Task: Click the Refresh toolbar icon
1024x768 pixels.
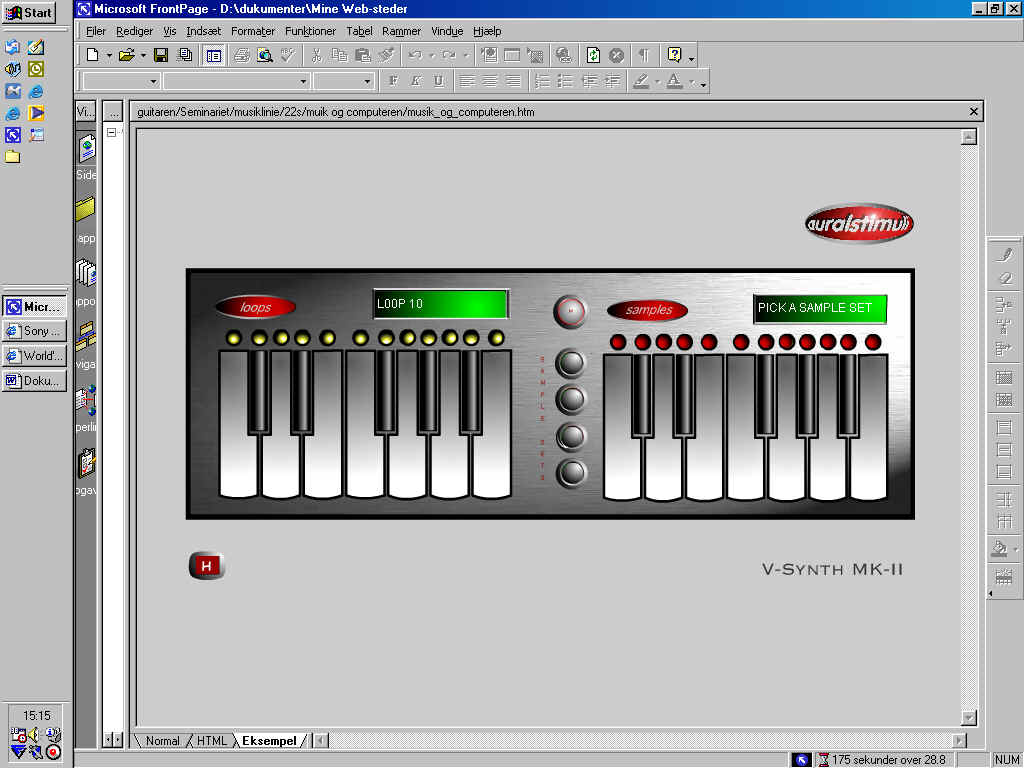Action: [593, 55]
